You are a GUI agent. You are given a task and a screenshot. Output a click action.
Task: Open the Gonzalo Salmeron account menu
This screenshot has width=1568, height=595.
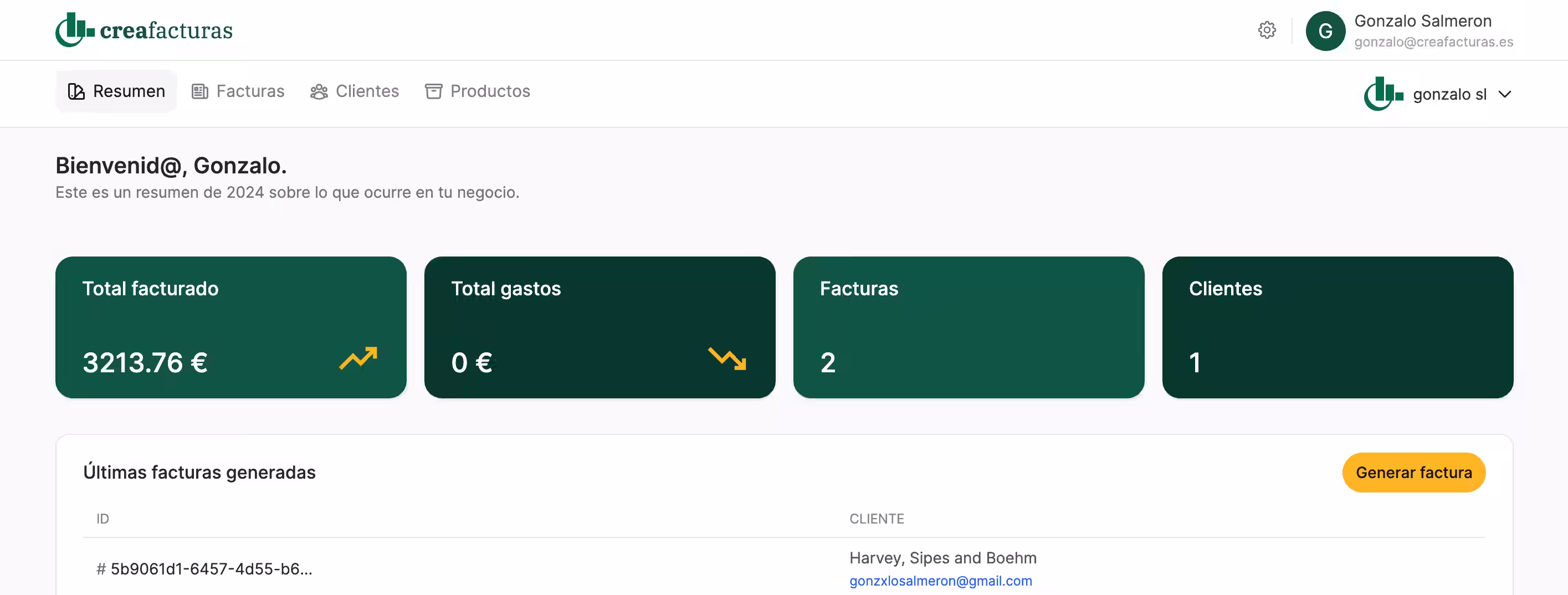[x=1422, y=30]
